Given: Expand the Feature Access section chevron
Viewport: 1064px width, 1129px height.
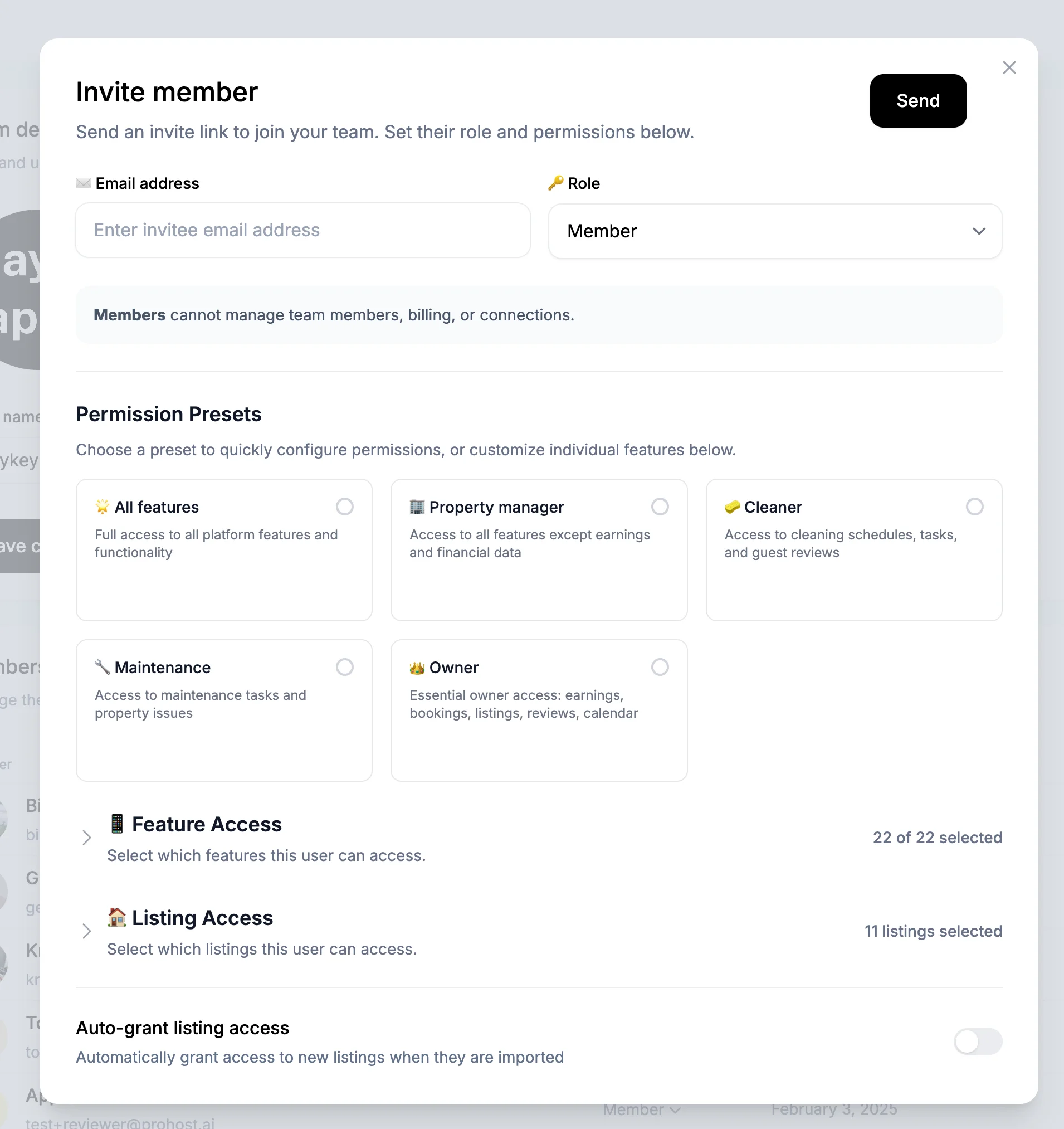Looking at the screenshot, I should 86,838.
